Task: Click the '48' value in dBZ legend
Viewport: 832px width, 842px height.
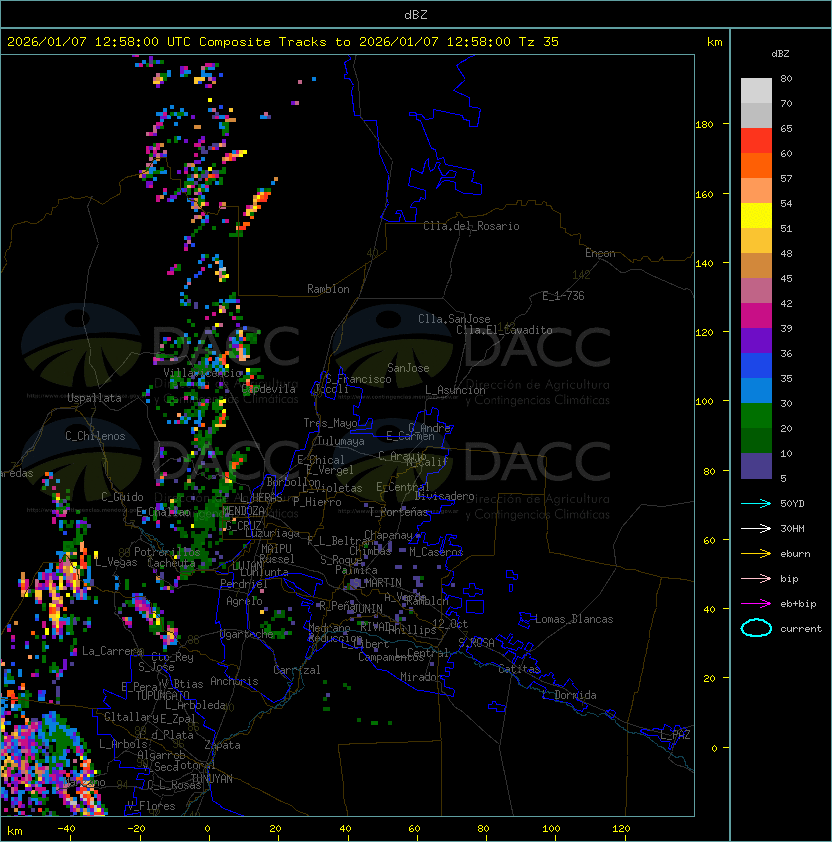Action: pyautogui.click(x=786, y=253)
